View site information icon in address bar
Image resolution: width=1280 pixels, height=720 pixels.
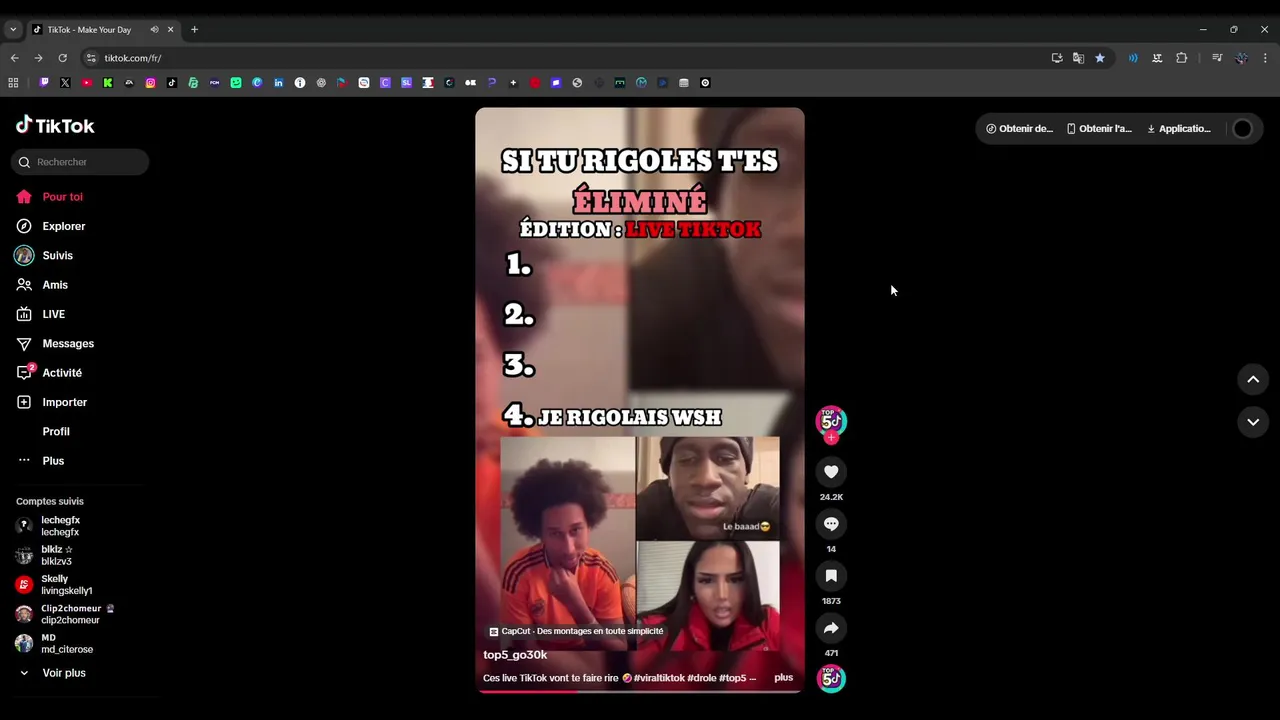click(x=91, y=58)
